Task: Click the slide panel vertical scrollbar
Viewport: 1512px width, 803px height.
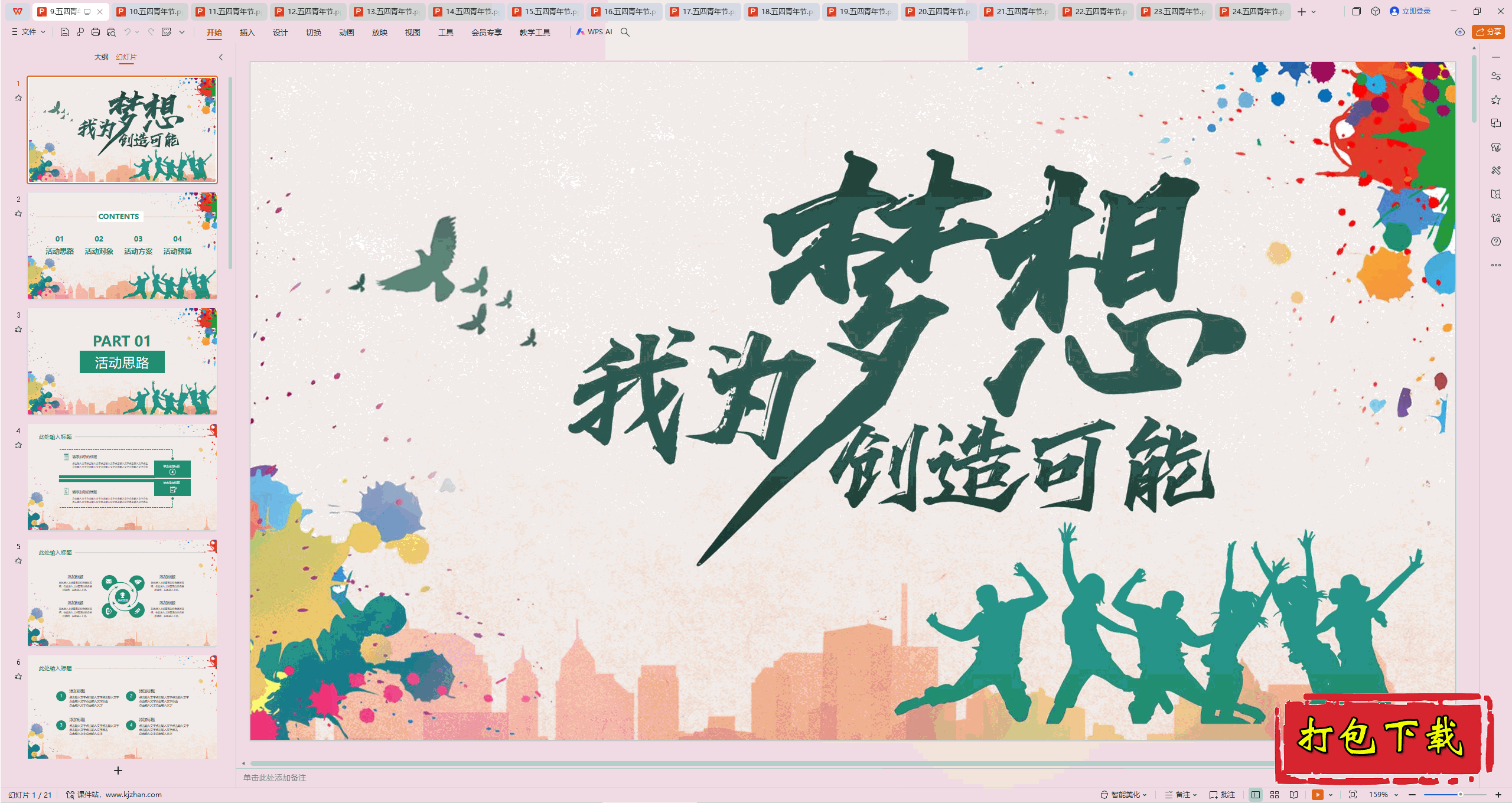Action: click(230, 172)
